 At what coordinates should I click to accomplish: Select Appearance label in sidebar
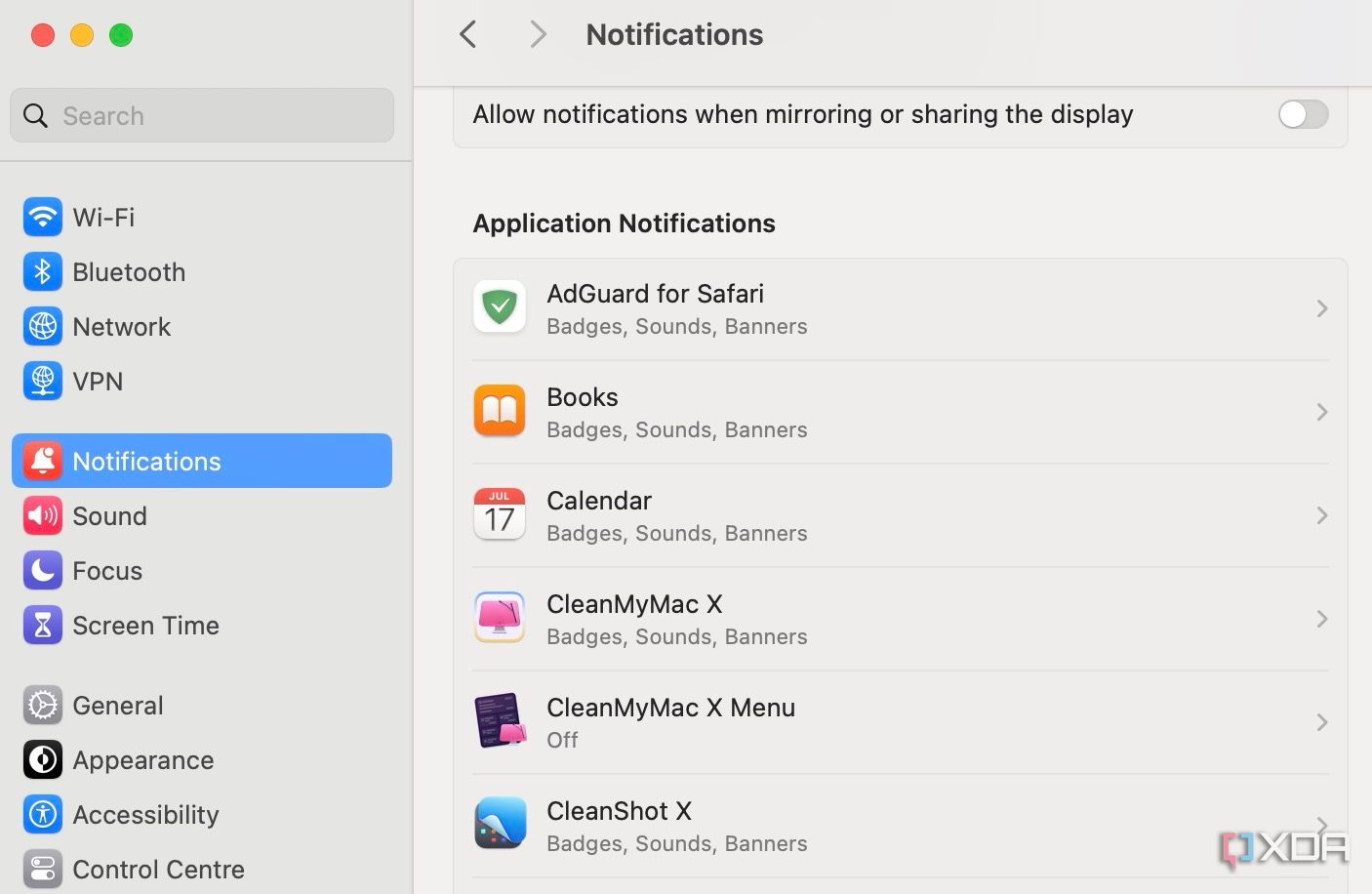(142, 759)
